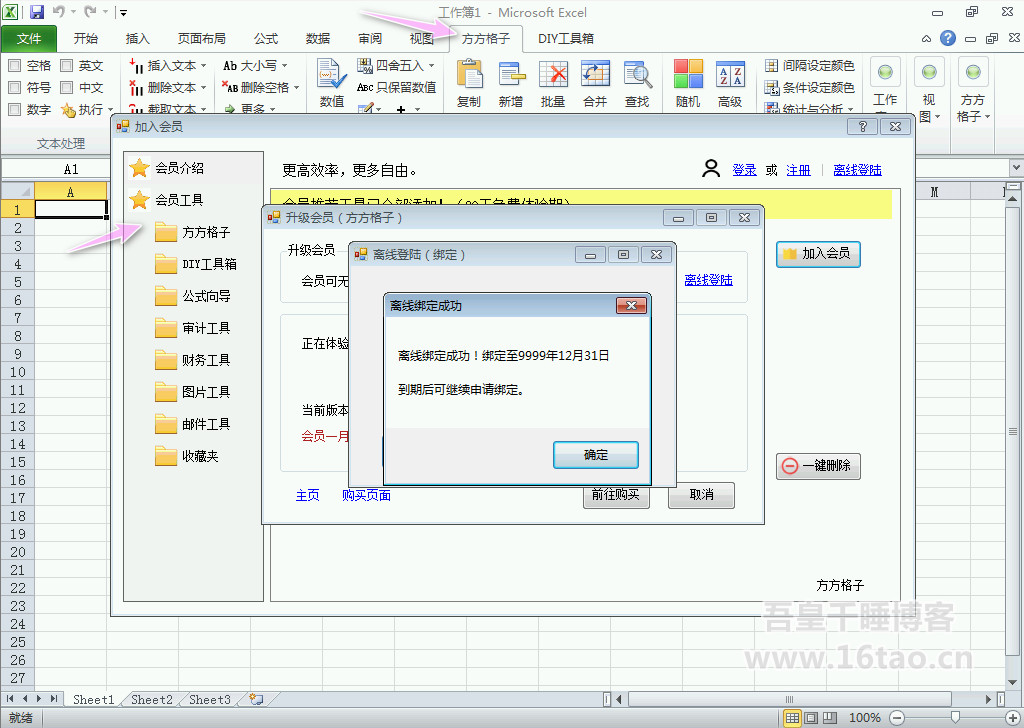The image size is (1024, 728).
Task: Click the 注册 link
Action: (x=798, y=170)
